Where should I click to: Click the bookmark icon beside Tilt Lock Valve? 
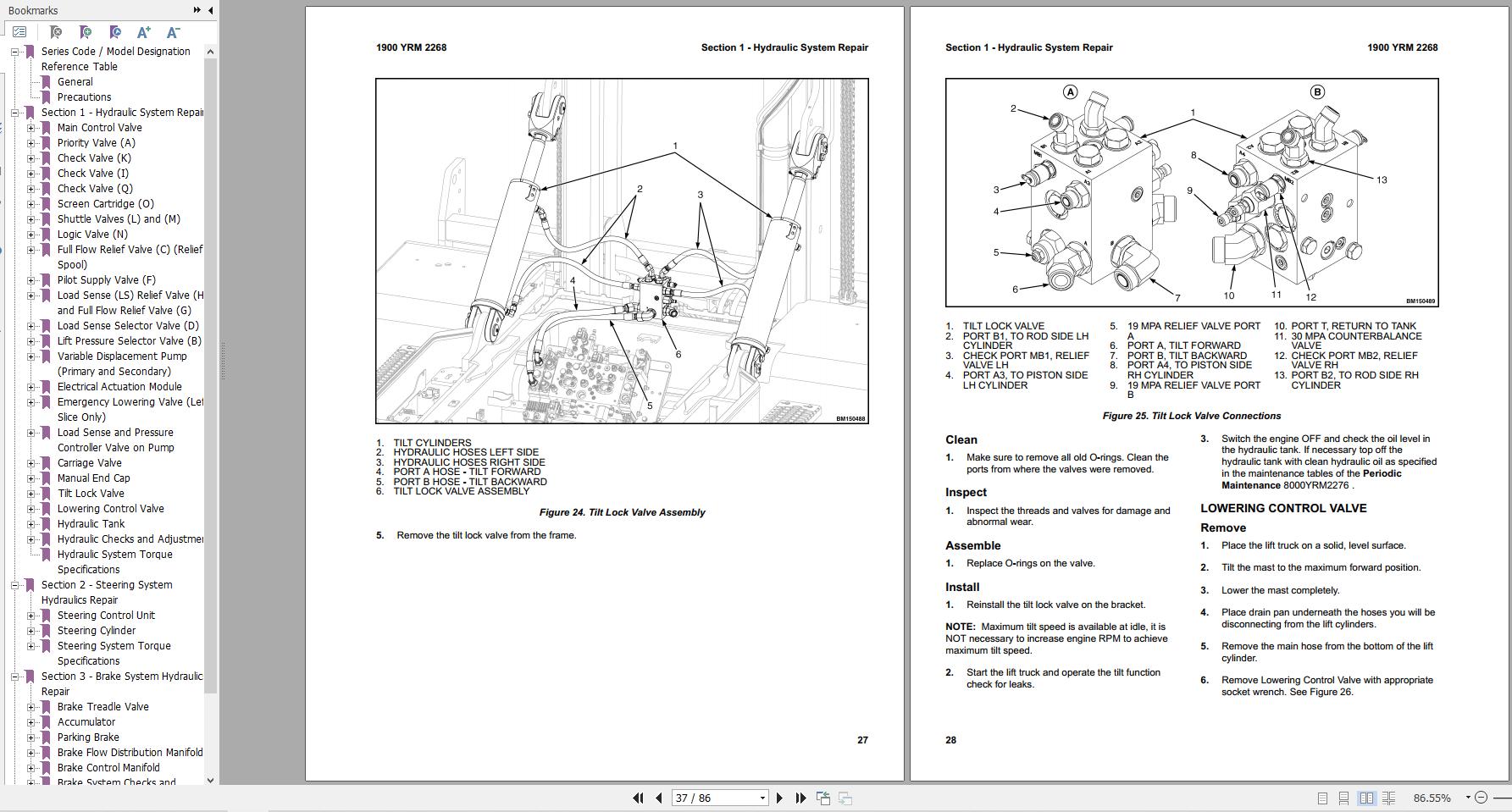pos(47,494)
